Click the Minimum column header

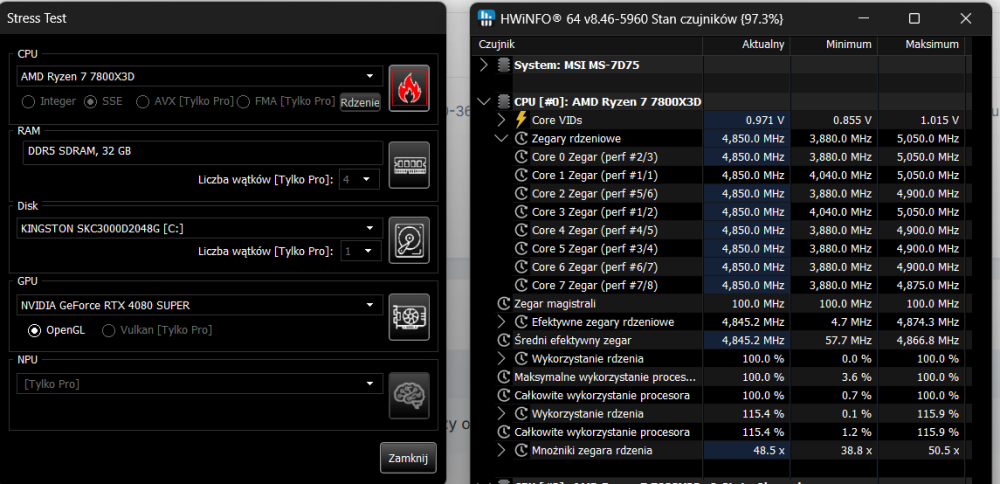[834, 45]
